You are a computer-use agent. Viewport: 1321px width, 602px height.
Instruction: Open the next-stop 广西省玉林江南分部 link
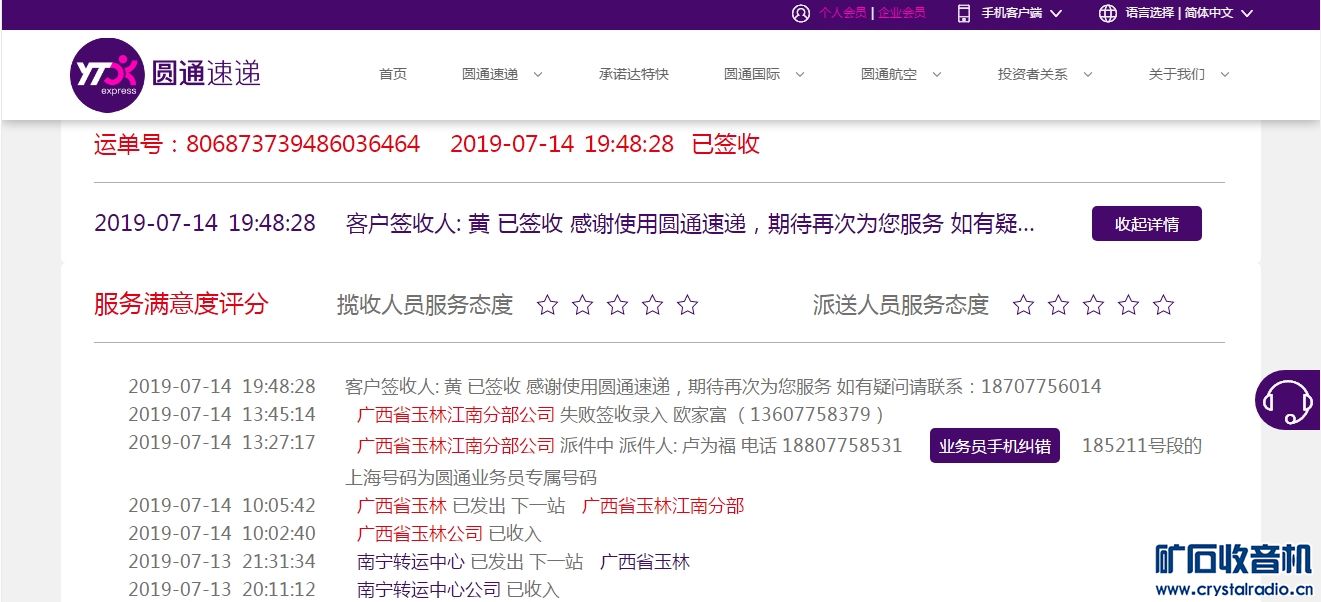click(x=663, y=506)
